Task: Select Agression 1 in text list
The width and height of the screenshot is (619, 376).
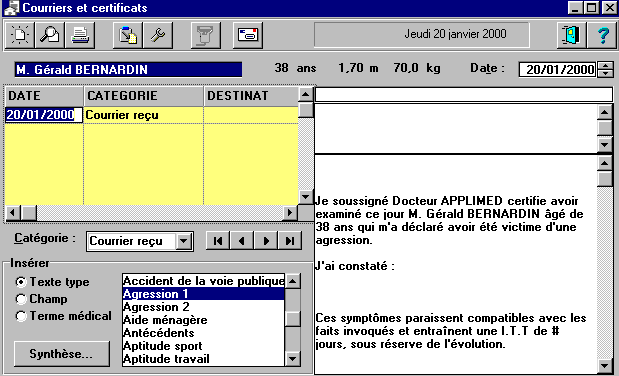Action: (x=203, y=294)
